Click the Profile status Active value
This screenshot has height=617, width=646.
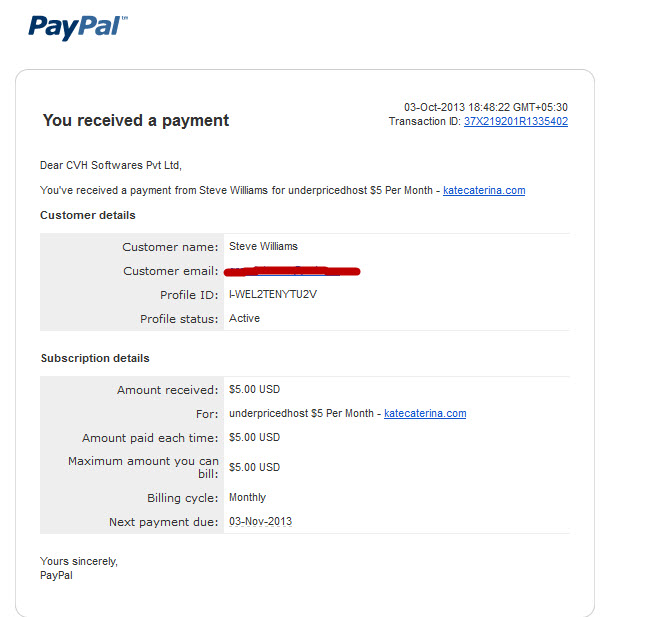[x=245, y=318]
